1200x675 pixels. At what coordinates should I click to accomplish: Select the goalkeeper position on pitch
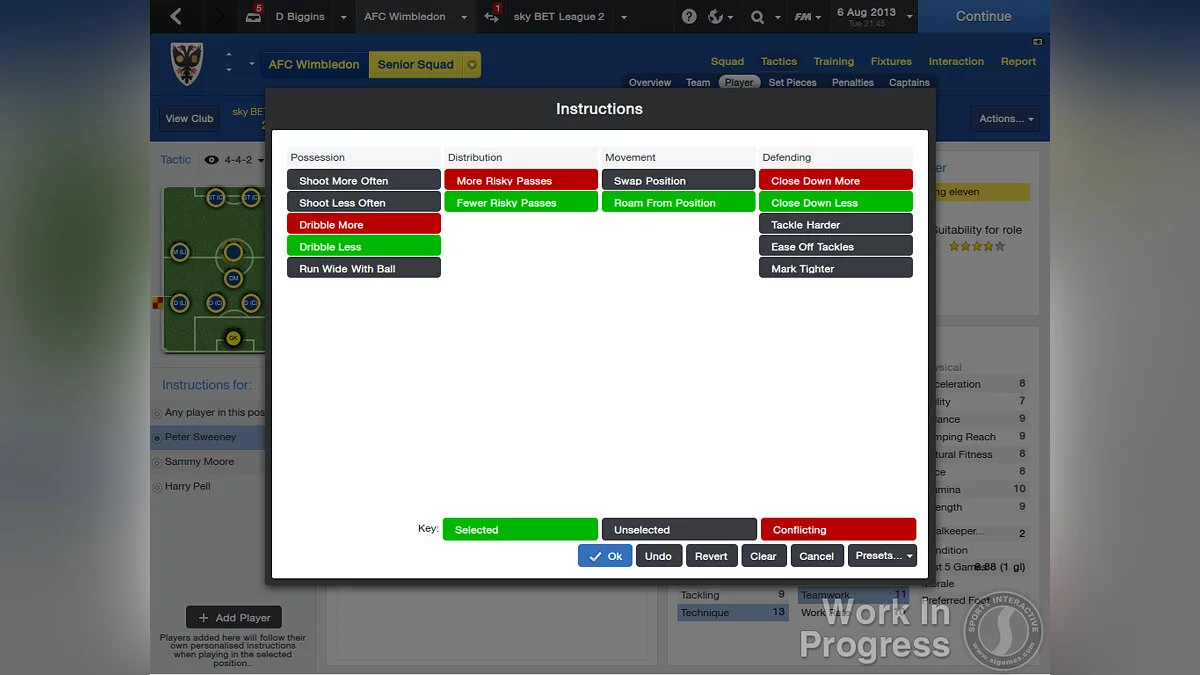233,338
